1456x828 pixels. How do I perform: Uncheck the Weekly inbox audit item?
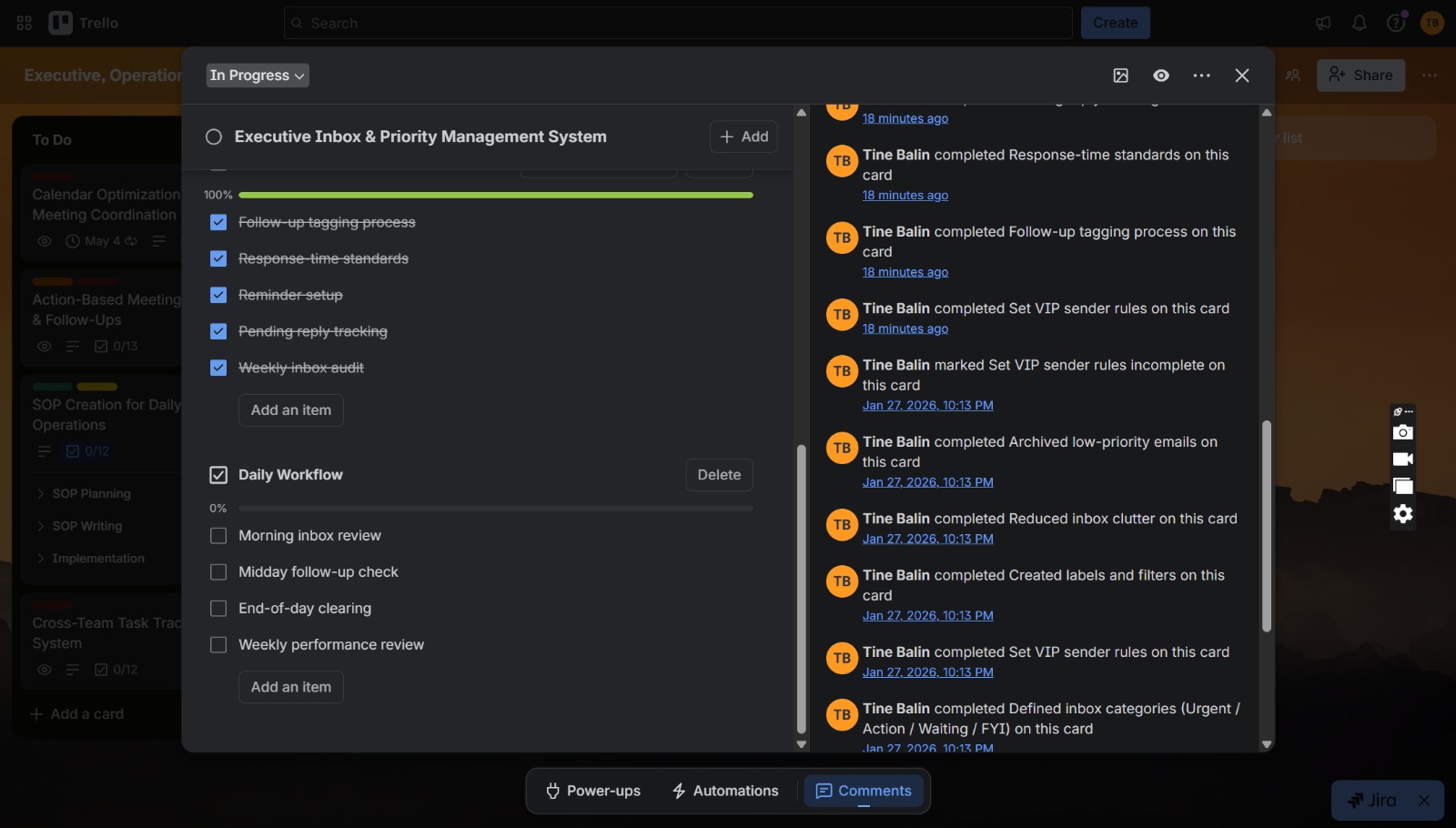click(x=218, y=368)
